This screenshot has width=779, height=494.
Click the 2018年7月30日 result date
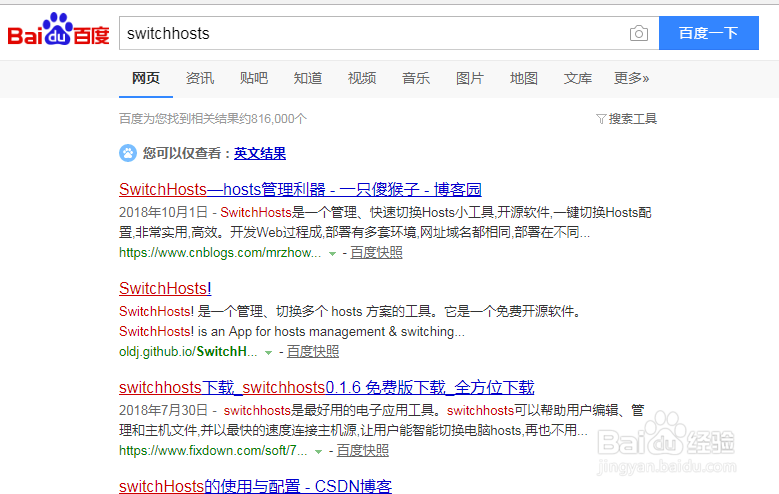163,411
